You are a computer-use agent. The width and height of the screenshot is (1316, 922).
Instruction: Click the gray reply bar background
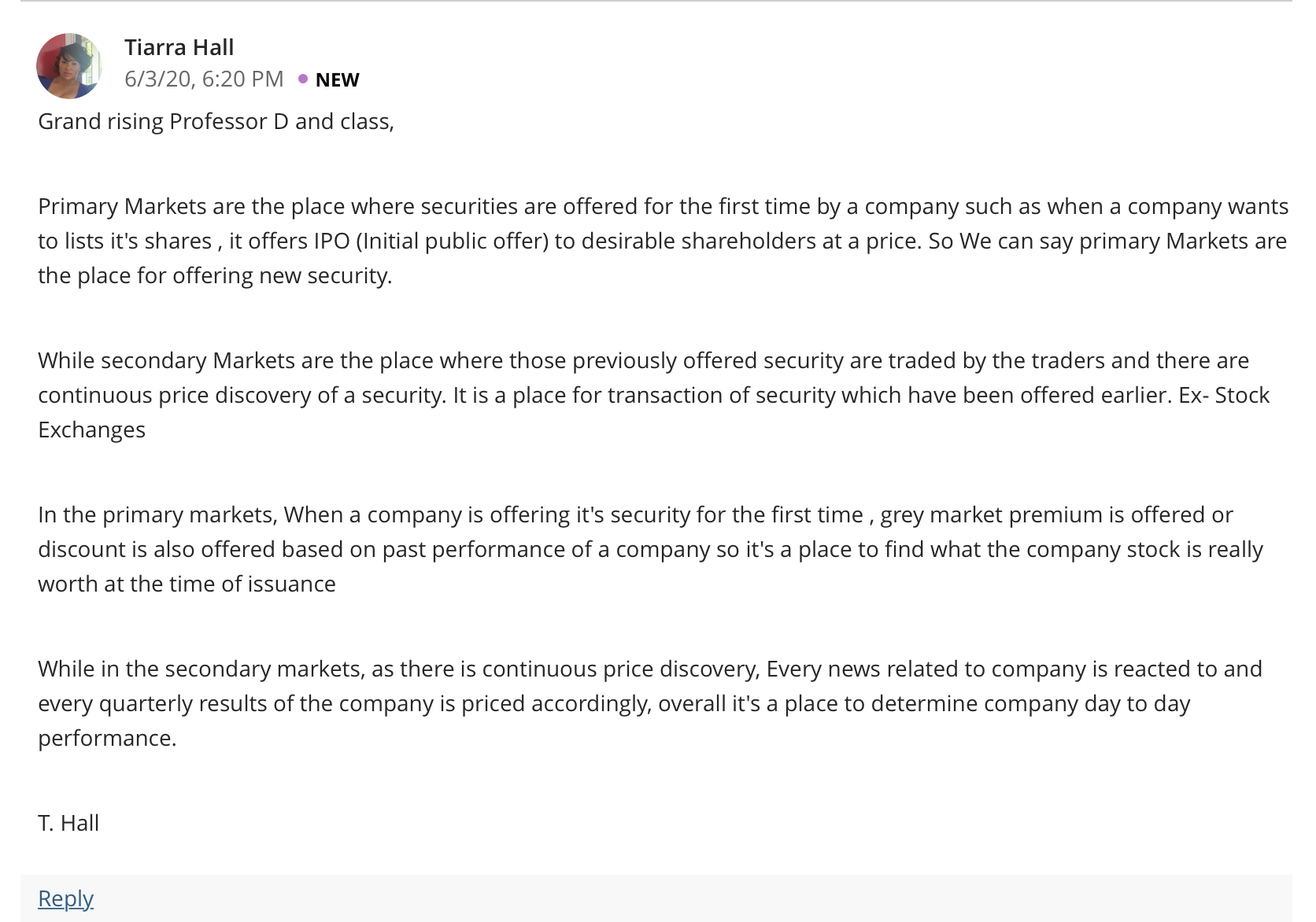656,898
